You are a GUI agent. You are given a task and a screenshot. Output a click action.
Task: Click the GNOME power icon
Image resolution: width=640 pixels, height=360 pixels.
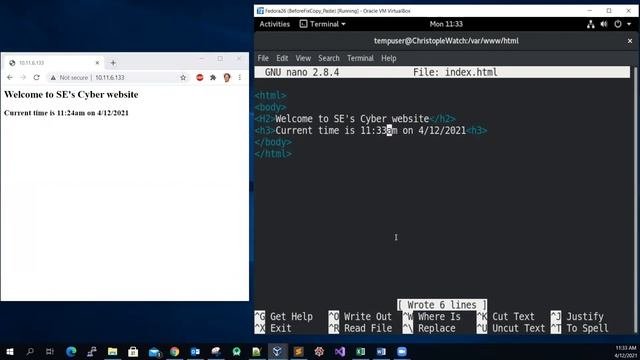618,24
